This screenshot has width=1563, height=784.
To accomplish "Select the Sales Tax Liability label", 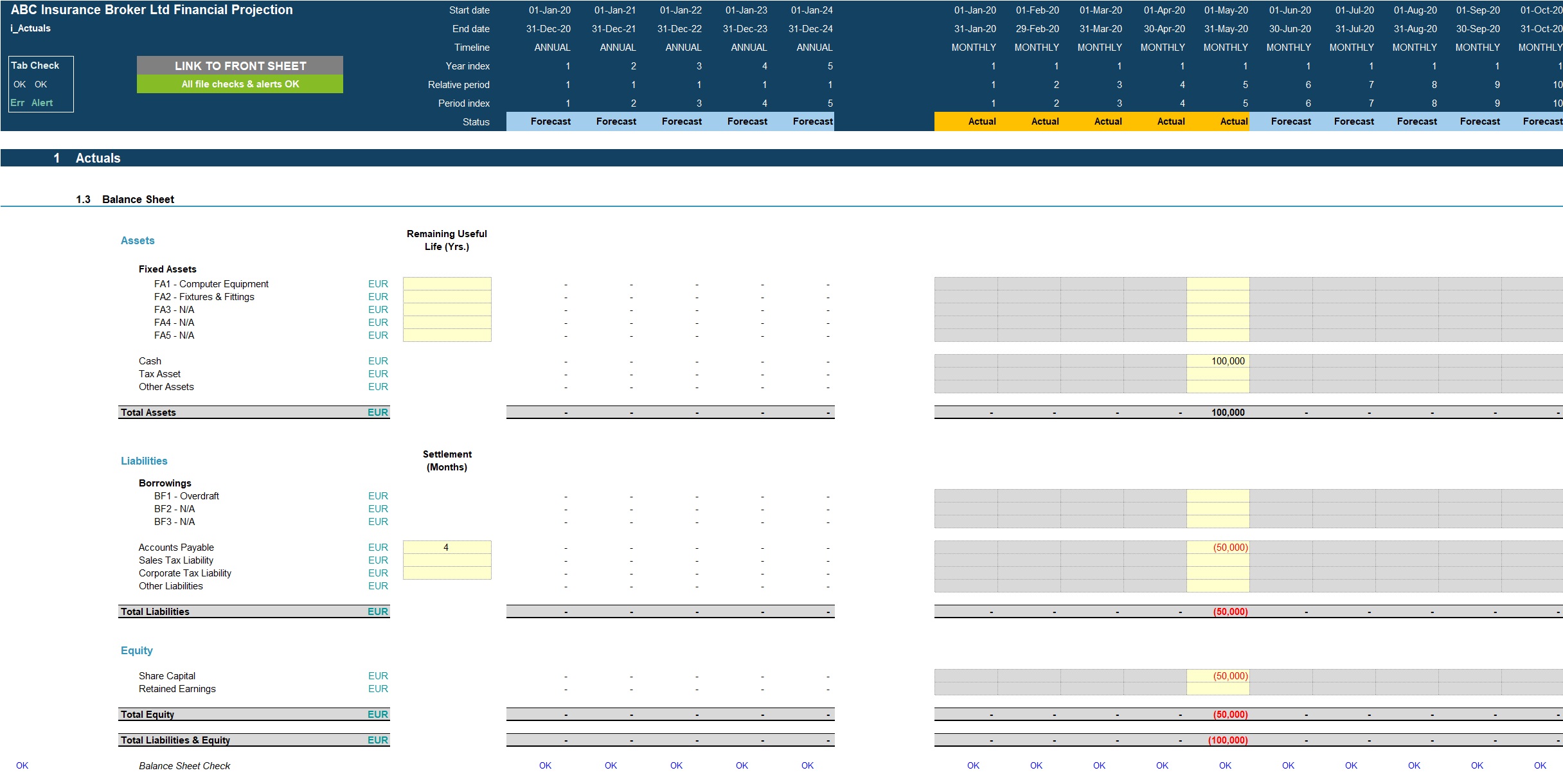I will [x=176, y=560].
